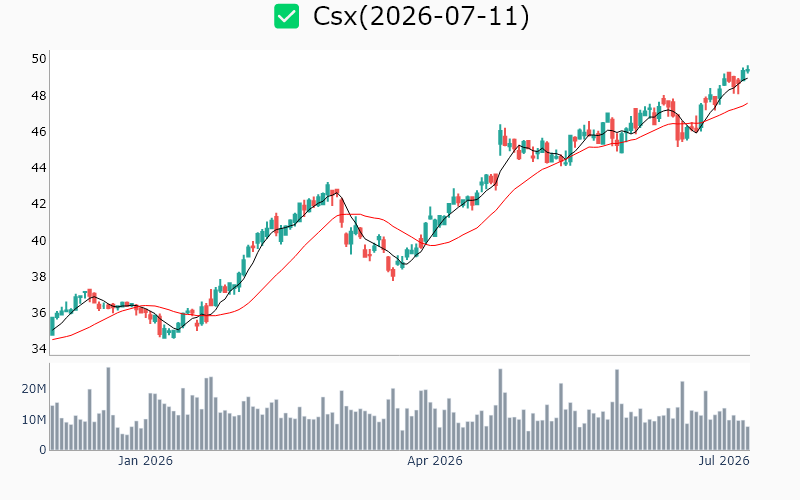Click the green checkmark icon beside Csx title
The height and width of the screenshot is (500, 800).
(x=286, y=16)
